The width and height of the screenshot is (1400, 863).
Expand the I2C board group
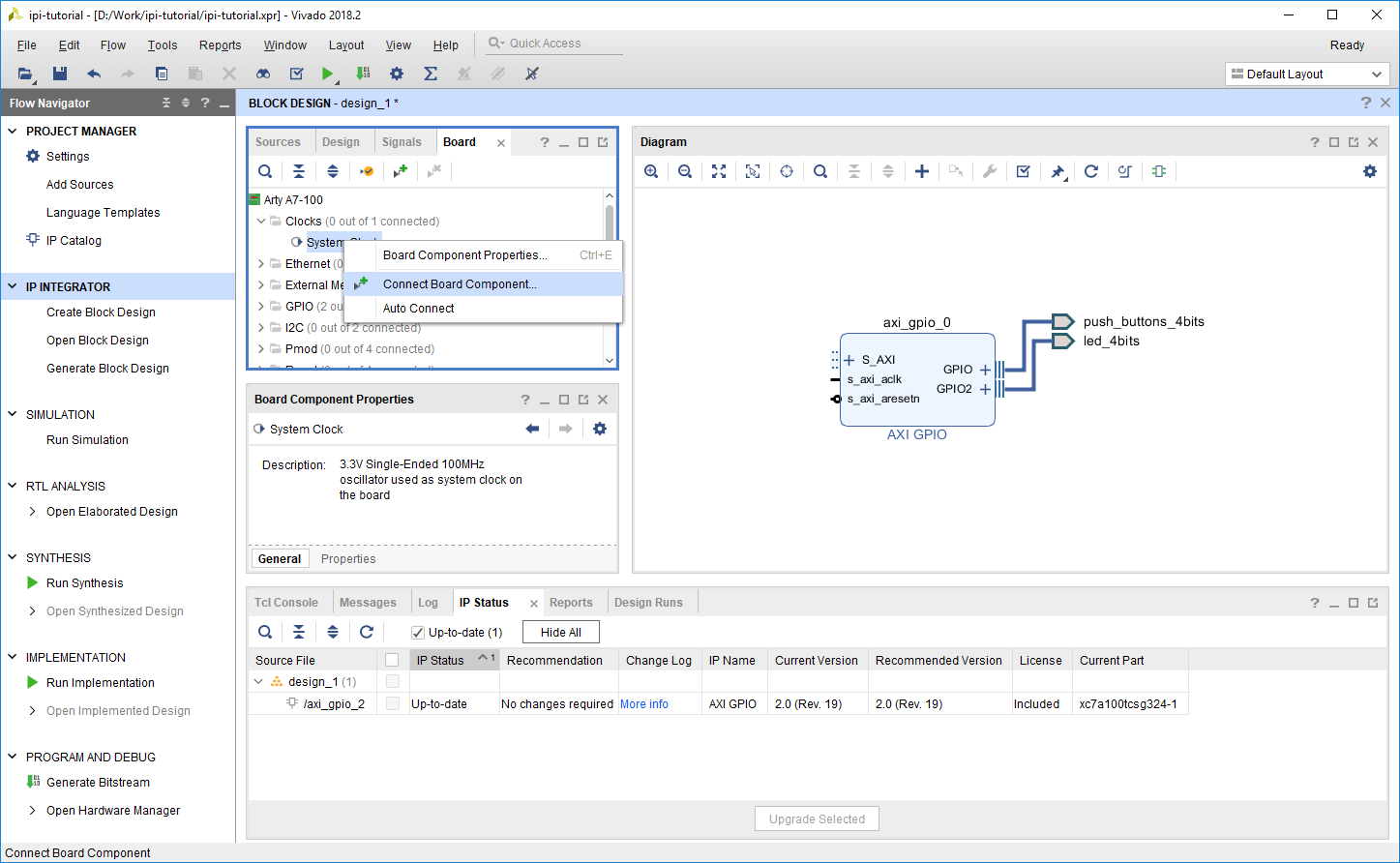click(x=261, y=328)
